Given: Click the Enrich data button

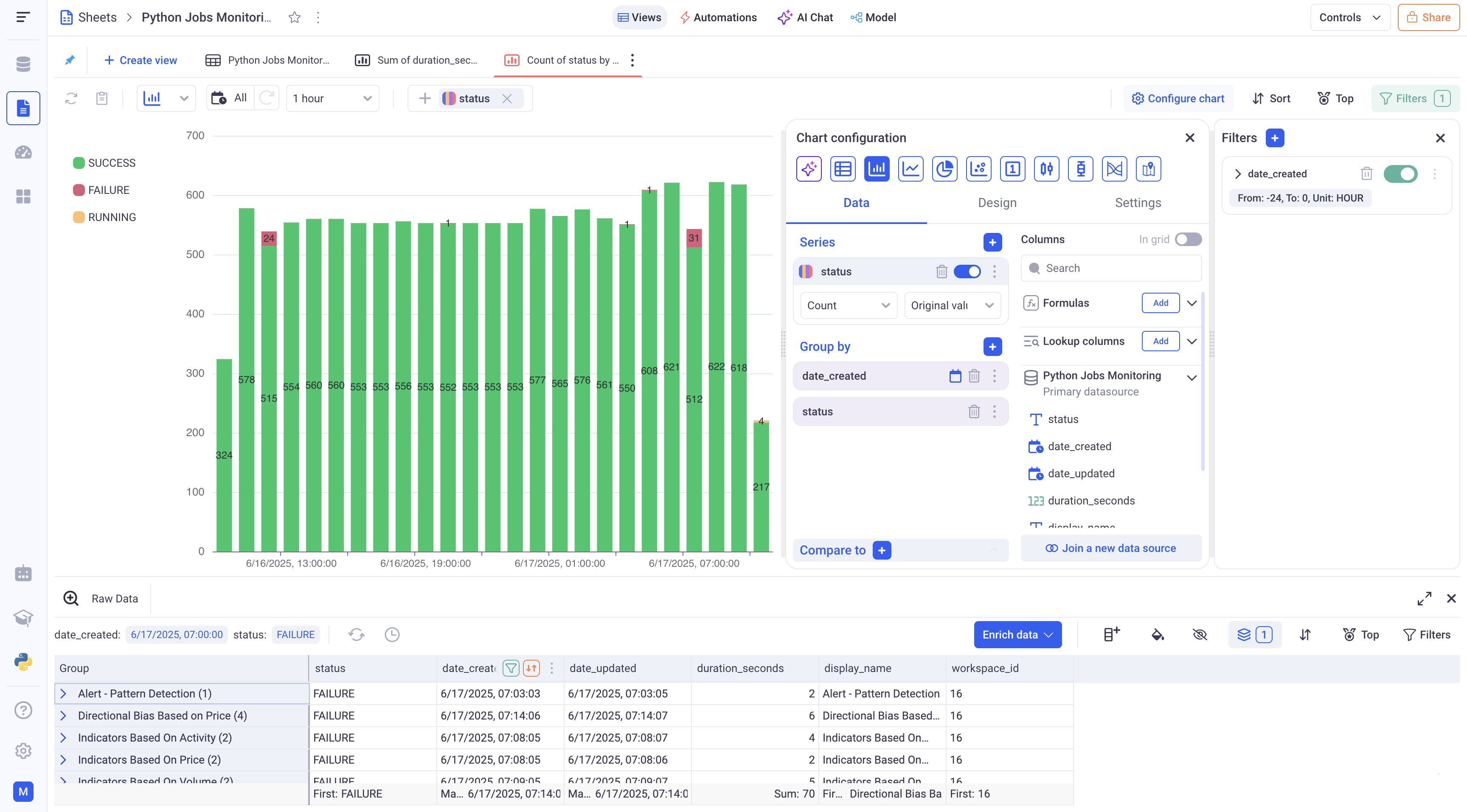Looking at the screenshot, I should pos(1017,635).
